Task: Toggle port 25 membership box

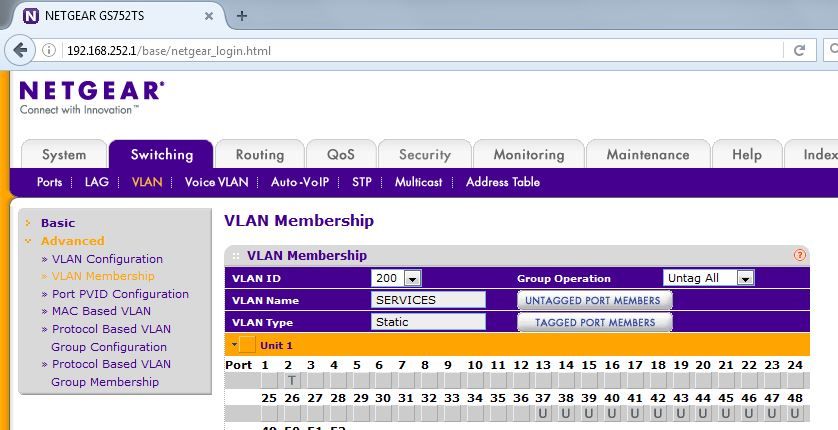Action: 269,413
